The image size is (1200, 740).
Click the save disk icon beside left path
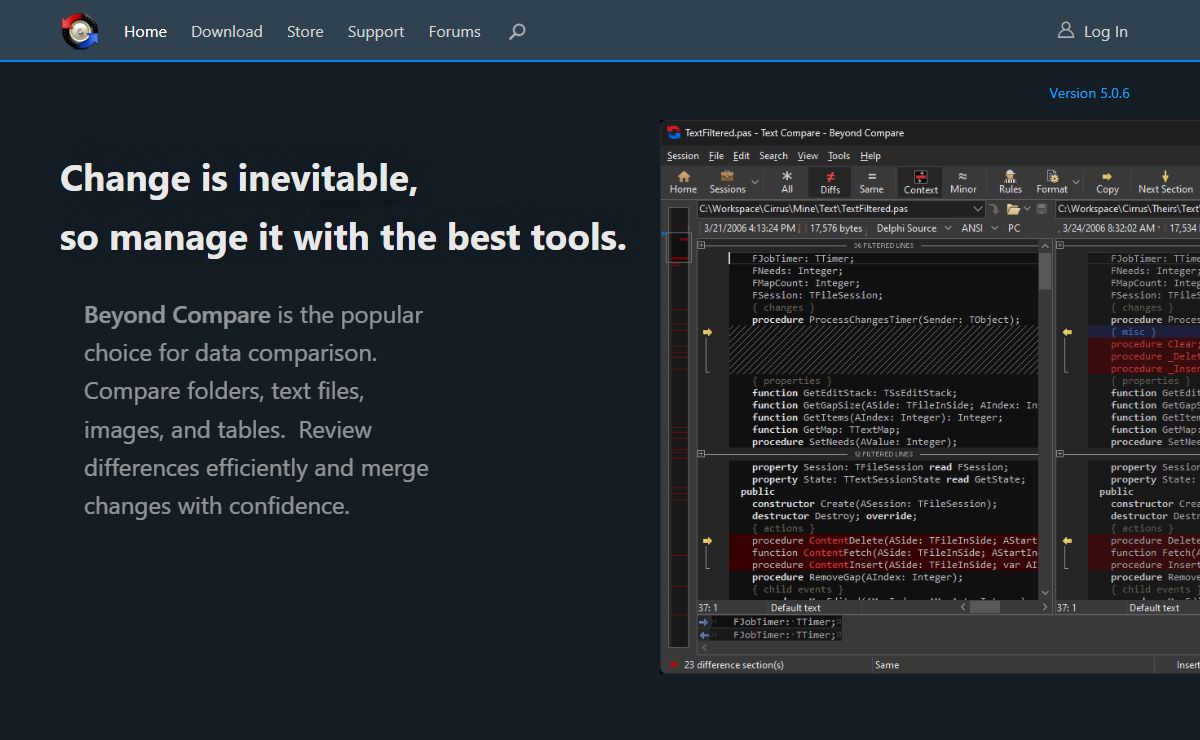pos(1042,209)
